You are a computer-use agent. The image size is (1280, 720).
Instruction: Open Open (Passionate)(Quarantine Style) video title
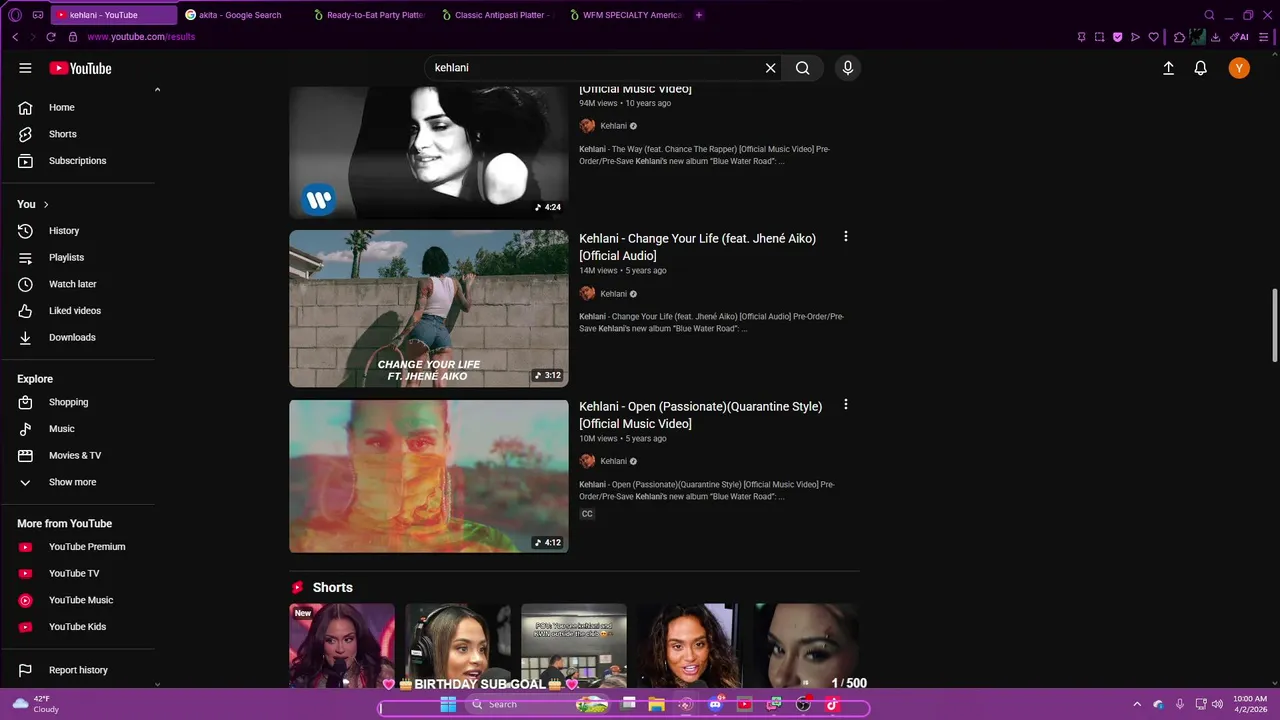pyautogui.click(x=700, y=415)
